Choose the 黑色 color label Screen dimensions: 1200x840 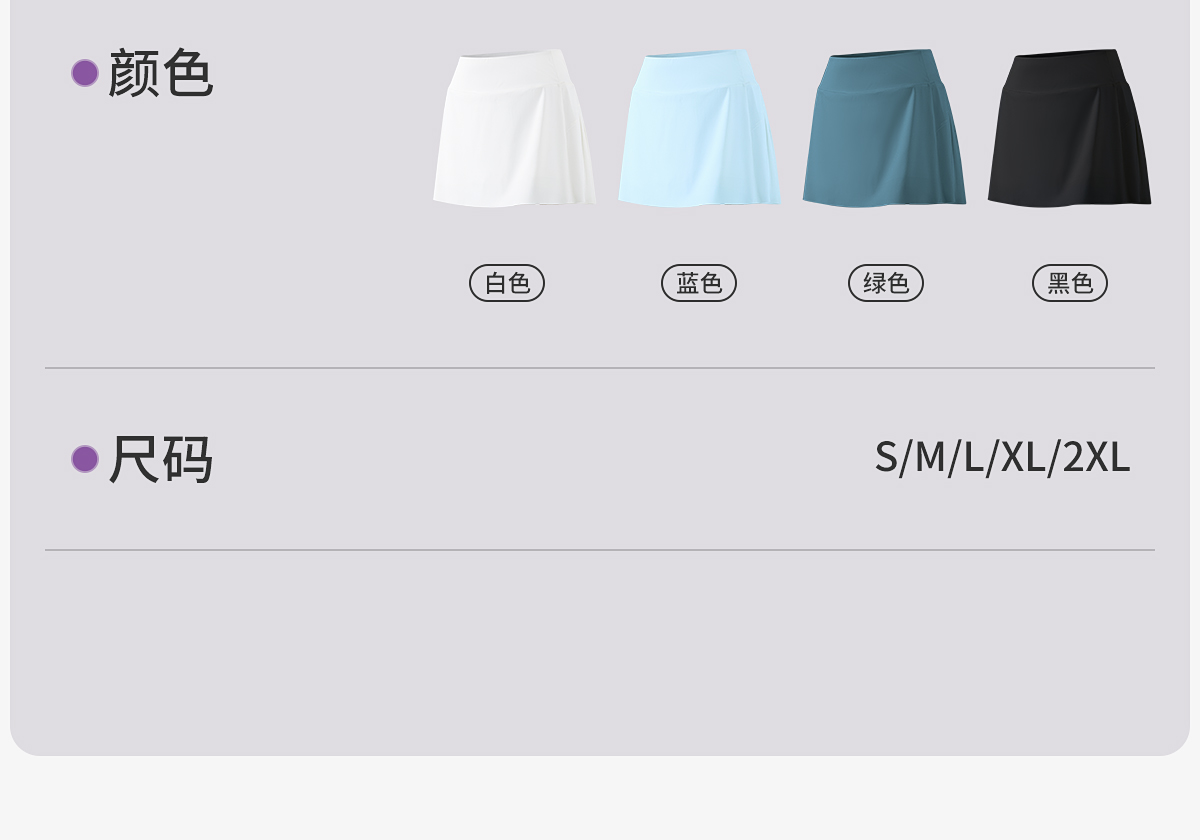1070,283
